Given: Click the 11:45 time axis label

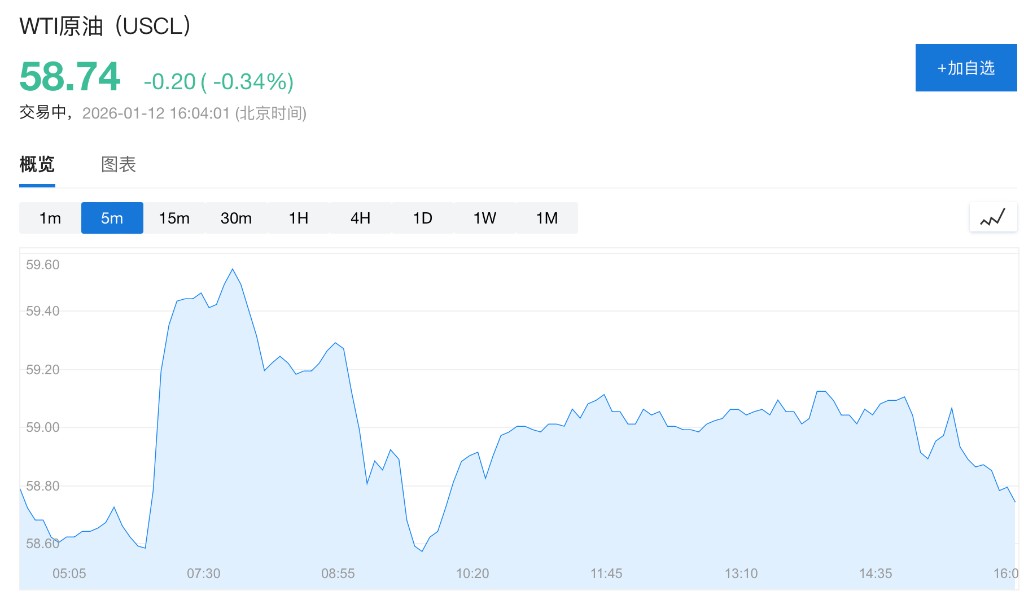Looking at the screenshot, I should tap(606, 573).
